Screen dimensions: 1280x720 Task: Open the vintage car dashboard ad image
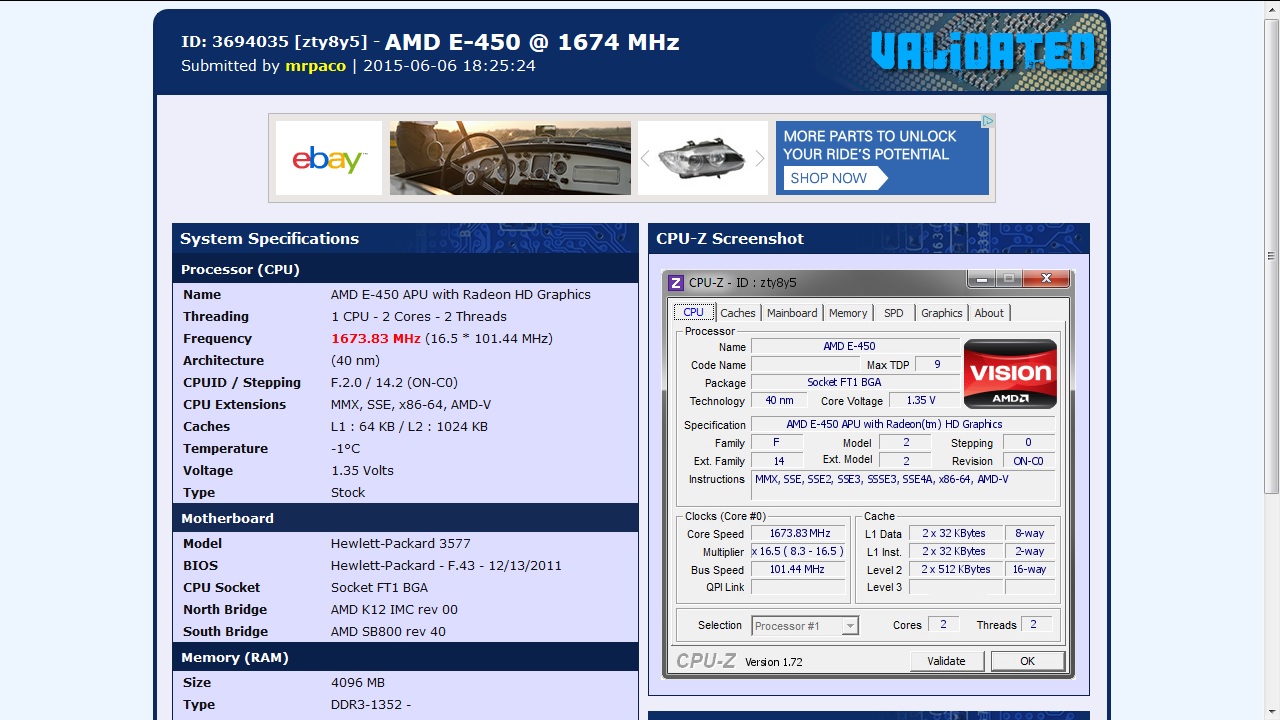coord(510,158)
